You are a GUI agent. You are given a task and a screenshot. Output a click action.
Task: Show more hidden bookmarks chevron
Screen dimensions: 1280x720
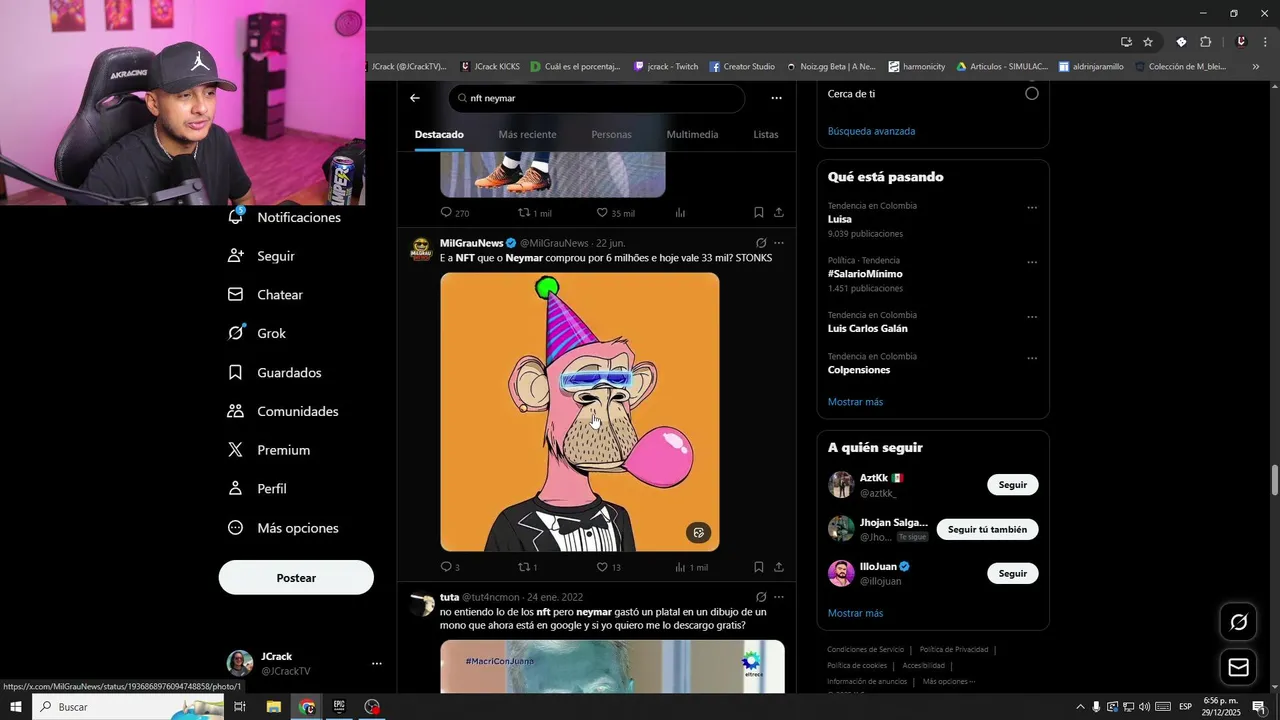point(1256,67)
